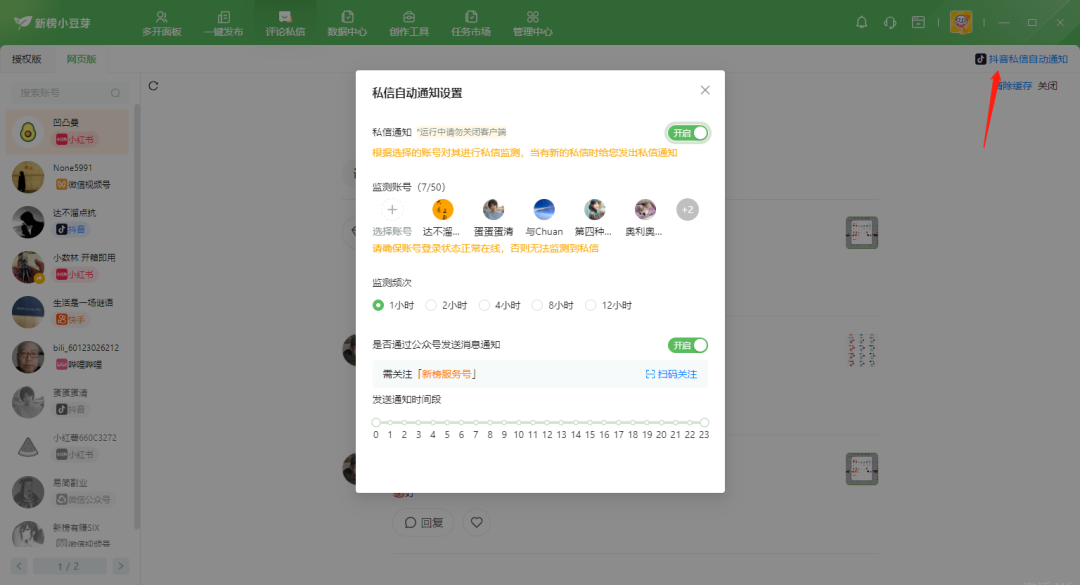Click the calendar window icon in header
1080x585 pixels.
tap(918, 22)
